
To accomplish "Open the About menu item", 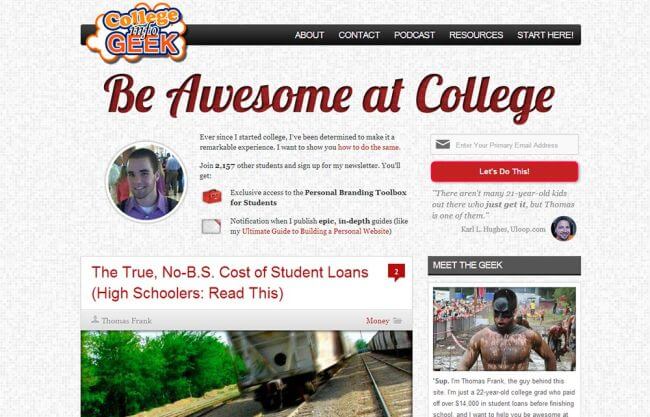I will [309, 35].
